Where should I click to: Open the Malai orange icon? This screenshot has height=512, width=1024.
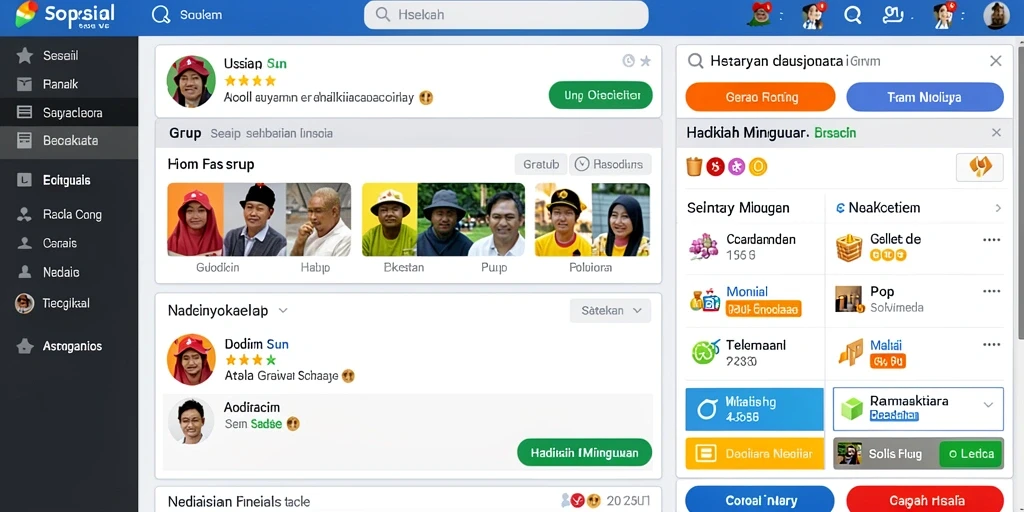click(x=850, y=353)
